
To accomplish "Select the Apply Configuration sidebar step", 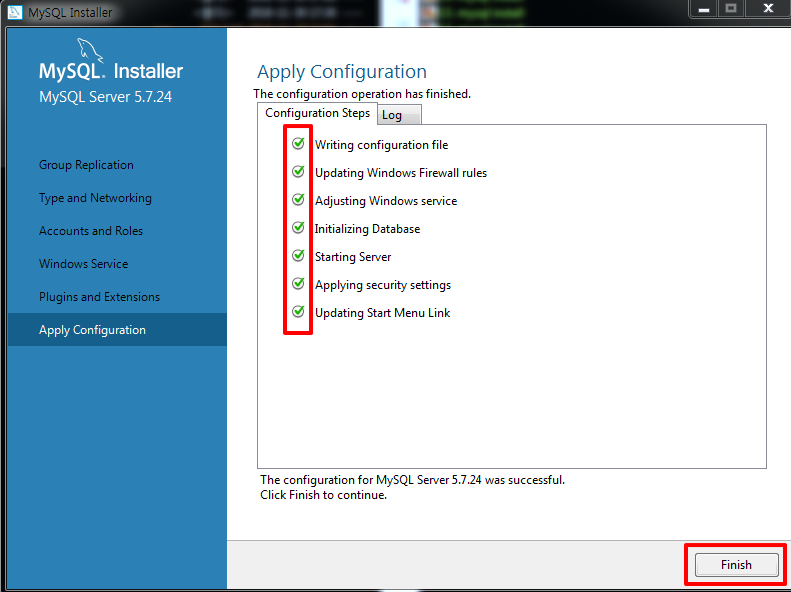I will click(117, 330).
